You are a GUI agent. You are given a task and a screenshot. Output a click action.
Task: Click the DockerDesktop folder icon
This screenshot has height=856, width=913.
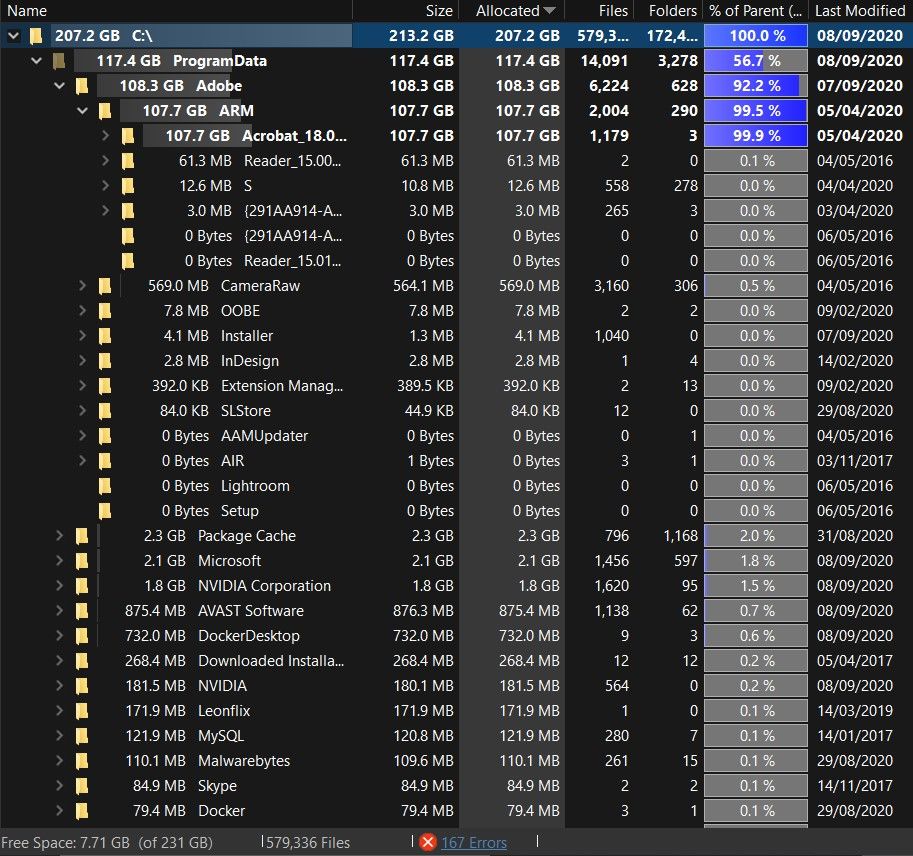82,636
